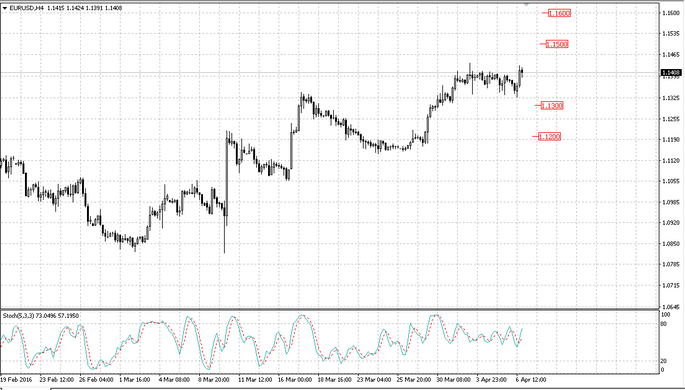Click the 100 level on Stochastic scale
685x390 pixels.
[x=666, y=314]
